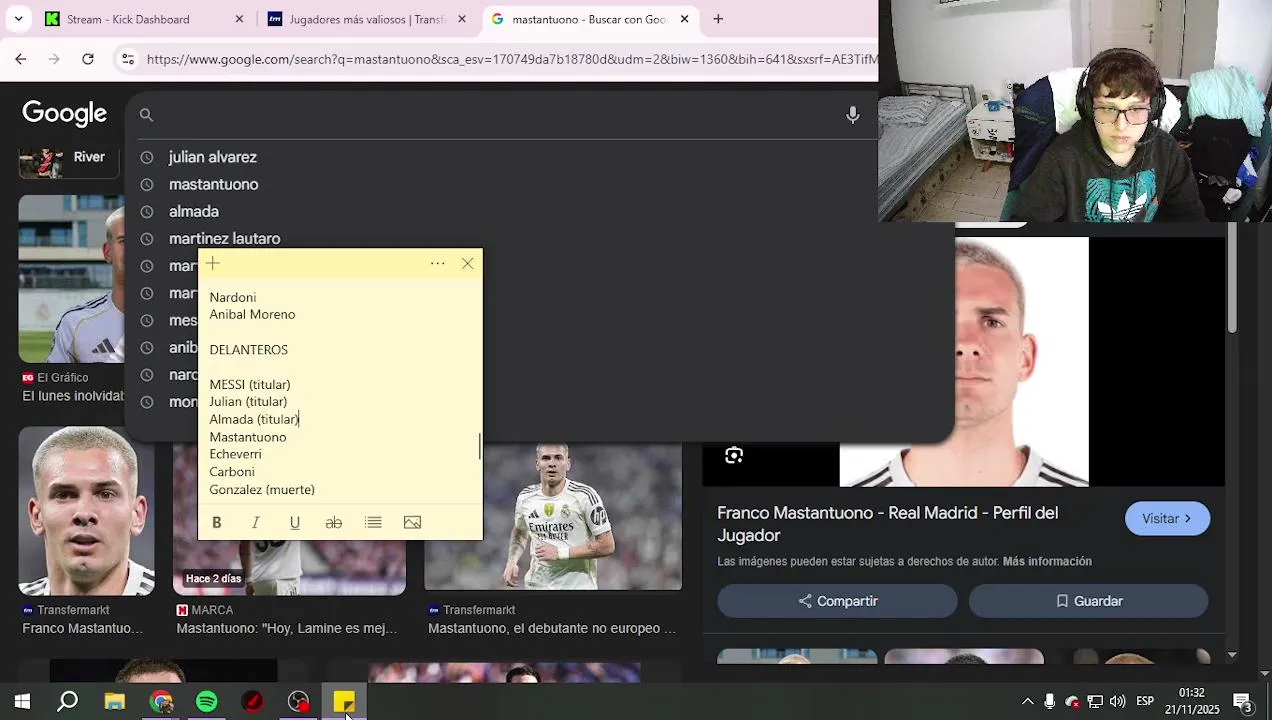Add a new sticky note with plus icon
Image resolution: width=1272 pixels, height=720 pixels.
pos(213,263)
